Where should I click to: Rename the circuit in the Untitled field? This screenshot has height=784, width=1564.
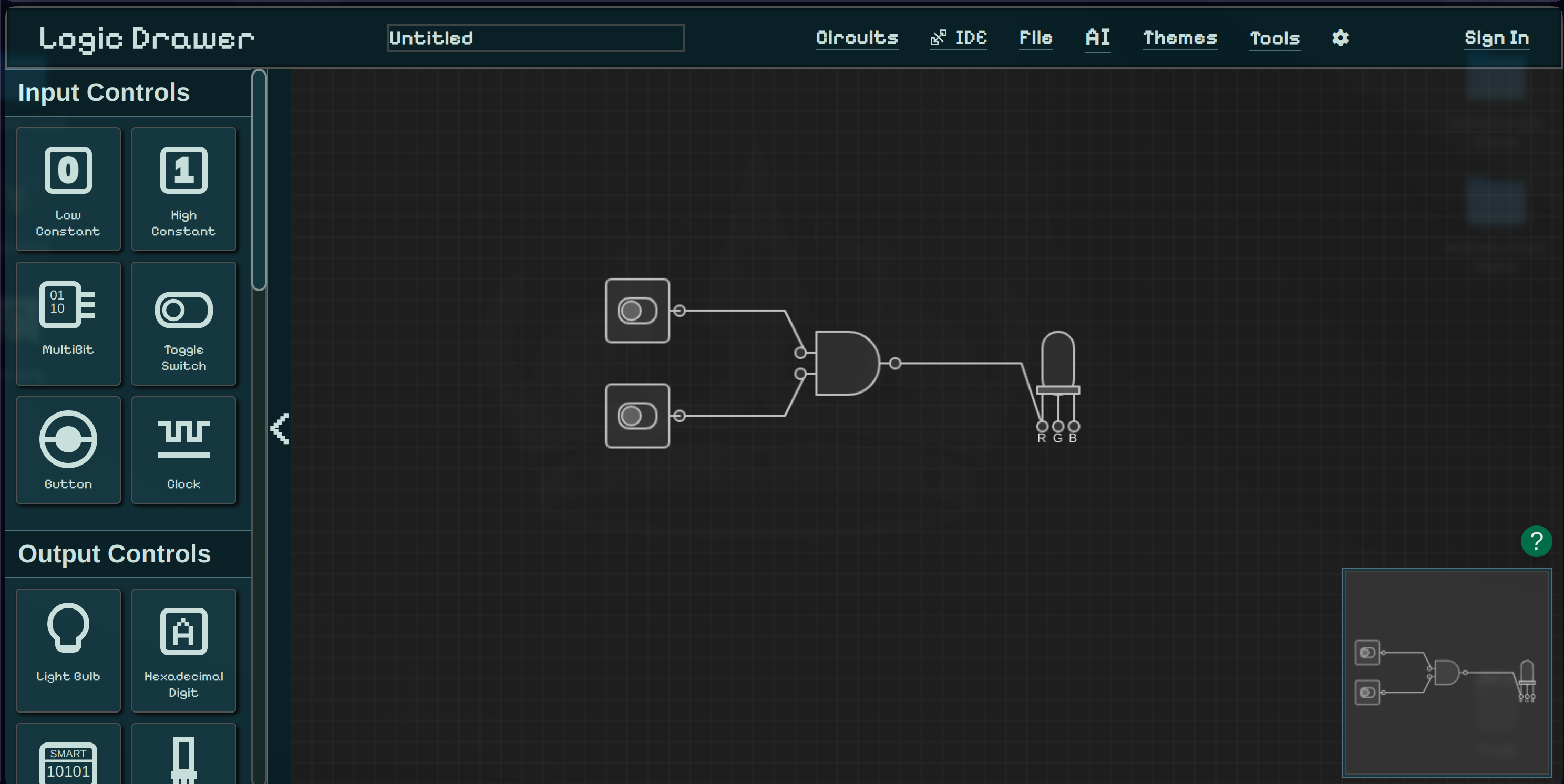point(535,38)
